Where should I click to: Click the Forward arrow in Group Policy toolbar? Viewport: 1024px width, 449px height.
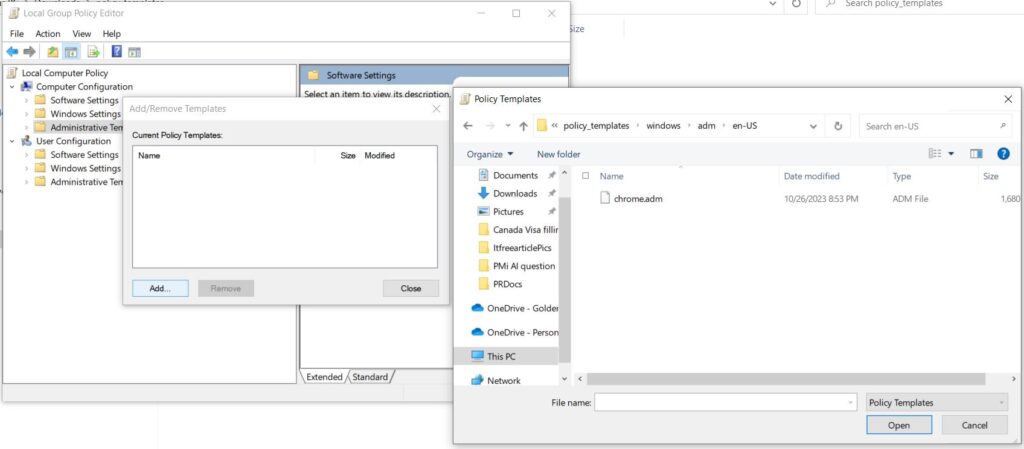[29, 52]
